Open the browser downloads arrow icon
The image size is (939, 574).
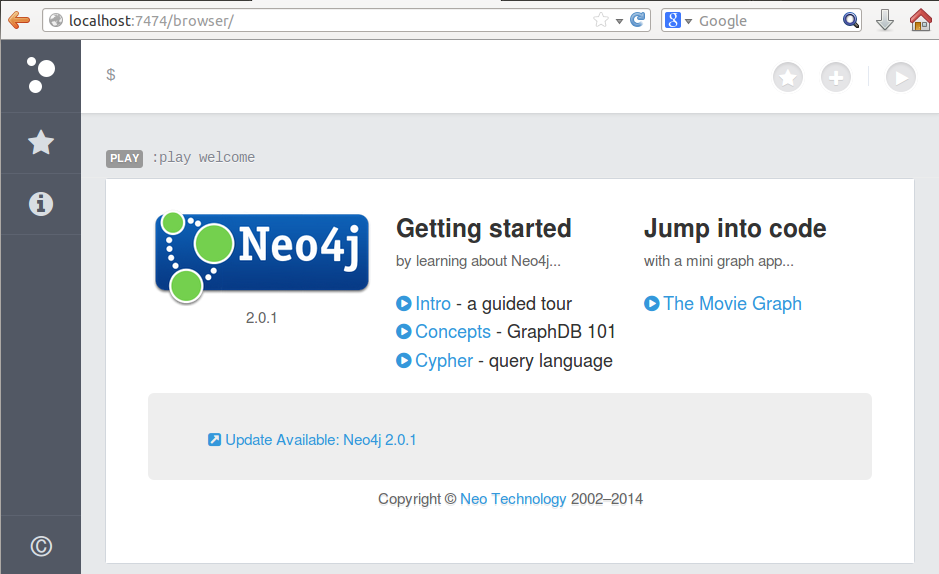coord(884,20)
